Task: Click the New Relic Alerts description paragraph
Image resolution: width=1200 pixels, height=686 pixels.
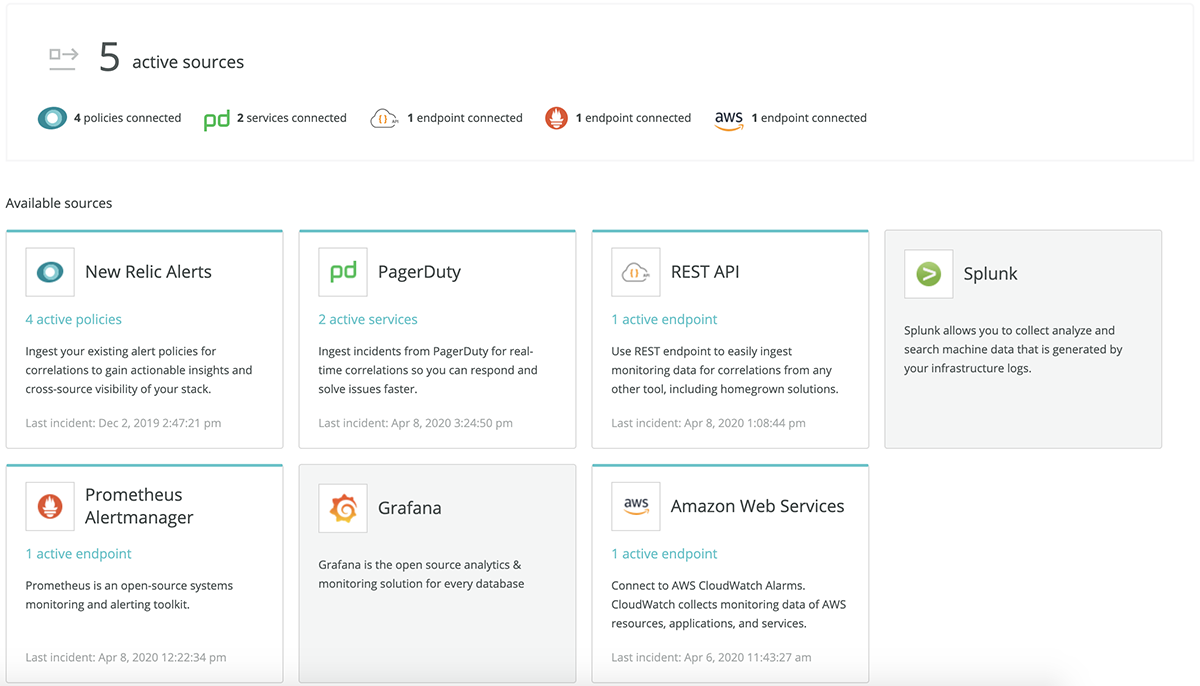Action: 139,370
